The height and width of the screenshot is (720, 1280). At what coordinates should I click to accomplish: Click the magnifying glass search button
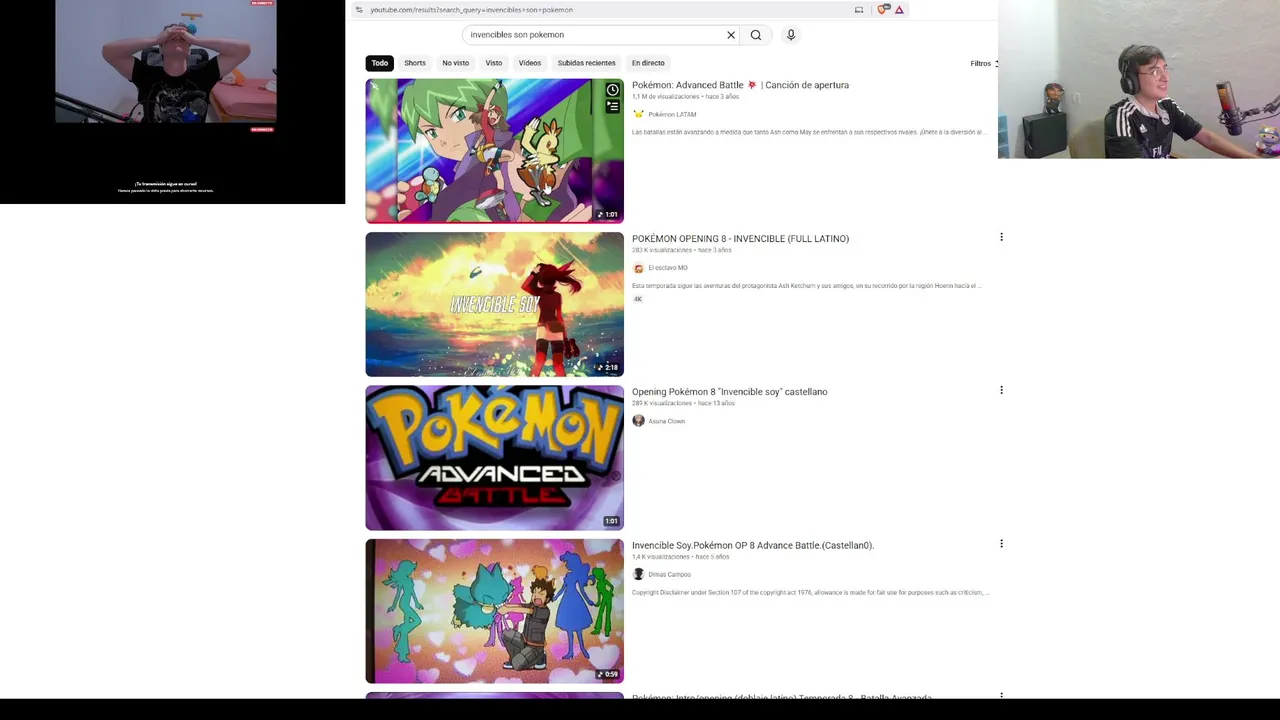pyautogui.click(x=756, y=35)
